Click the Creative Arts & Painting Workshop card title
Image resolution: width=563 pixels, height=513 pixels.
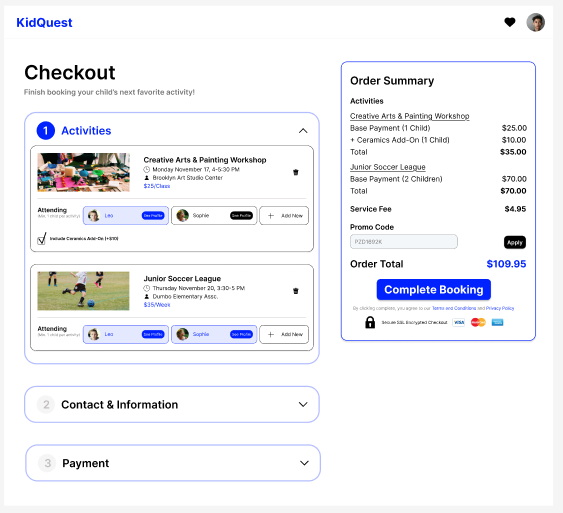pos(205,160)
